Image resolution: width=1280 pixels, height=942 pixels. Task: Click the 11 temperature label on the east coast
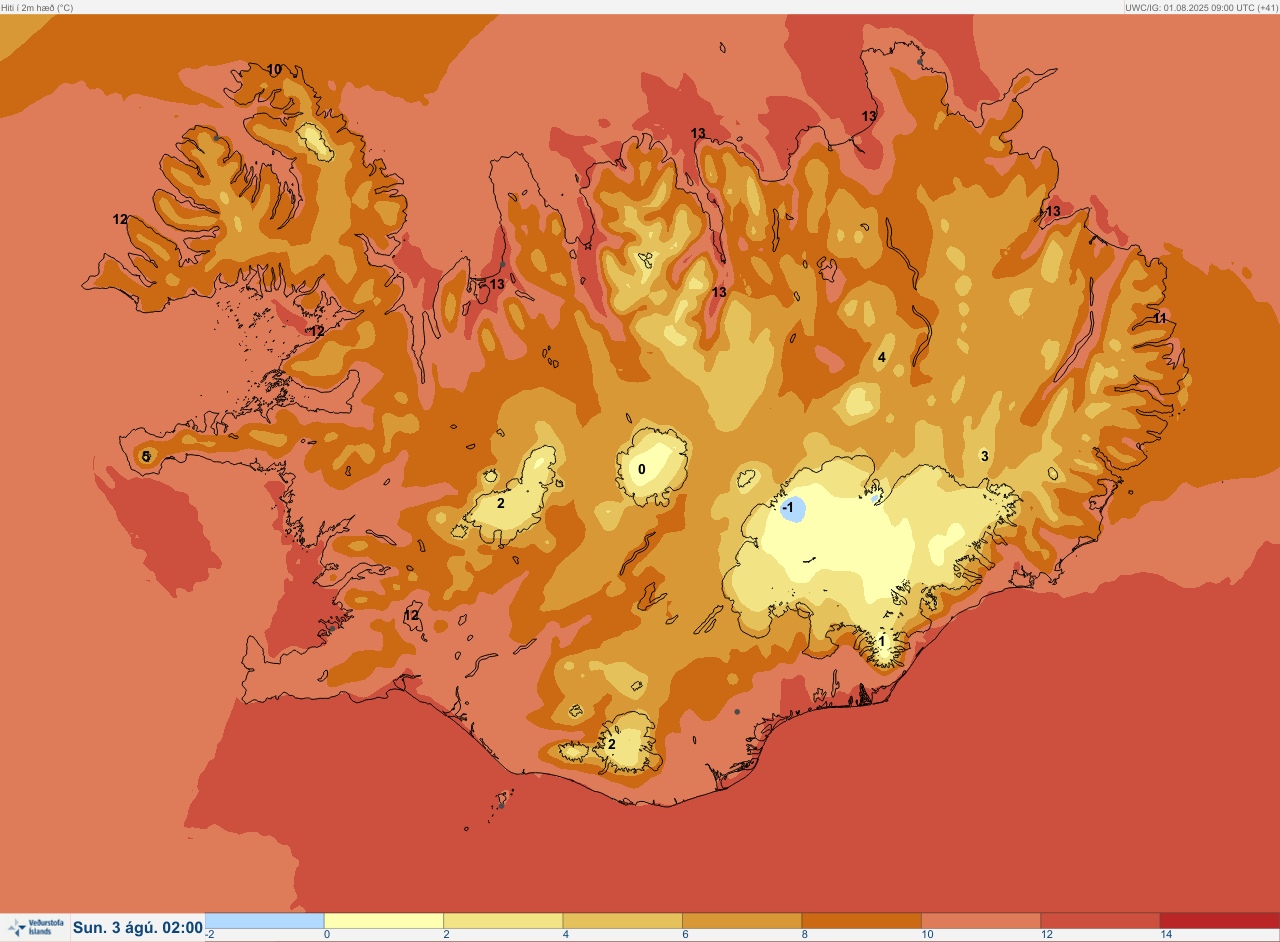coord(1160,318)
